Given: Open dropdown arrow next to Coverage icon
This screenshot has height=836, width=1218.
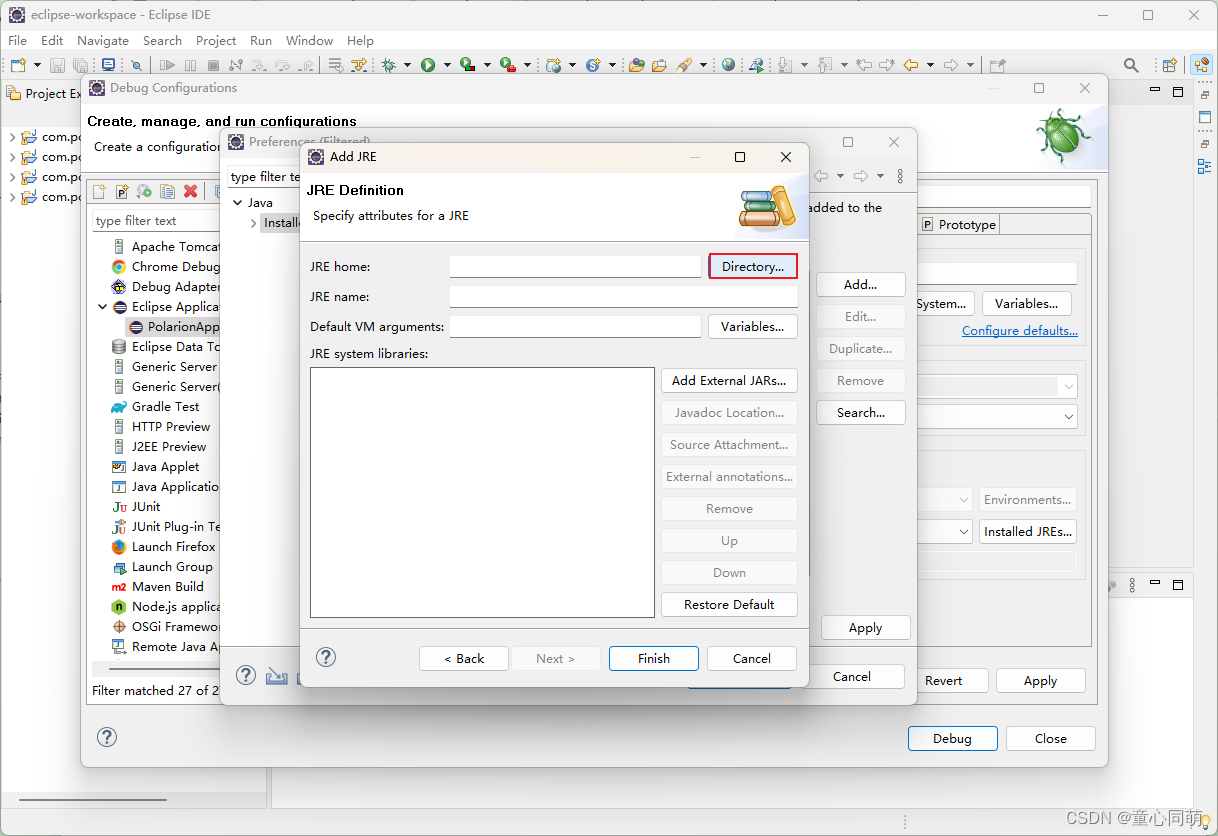Looking at the screenshot, I should click(487, 65).
